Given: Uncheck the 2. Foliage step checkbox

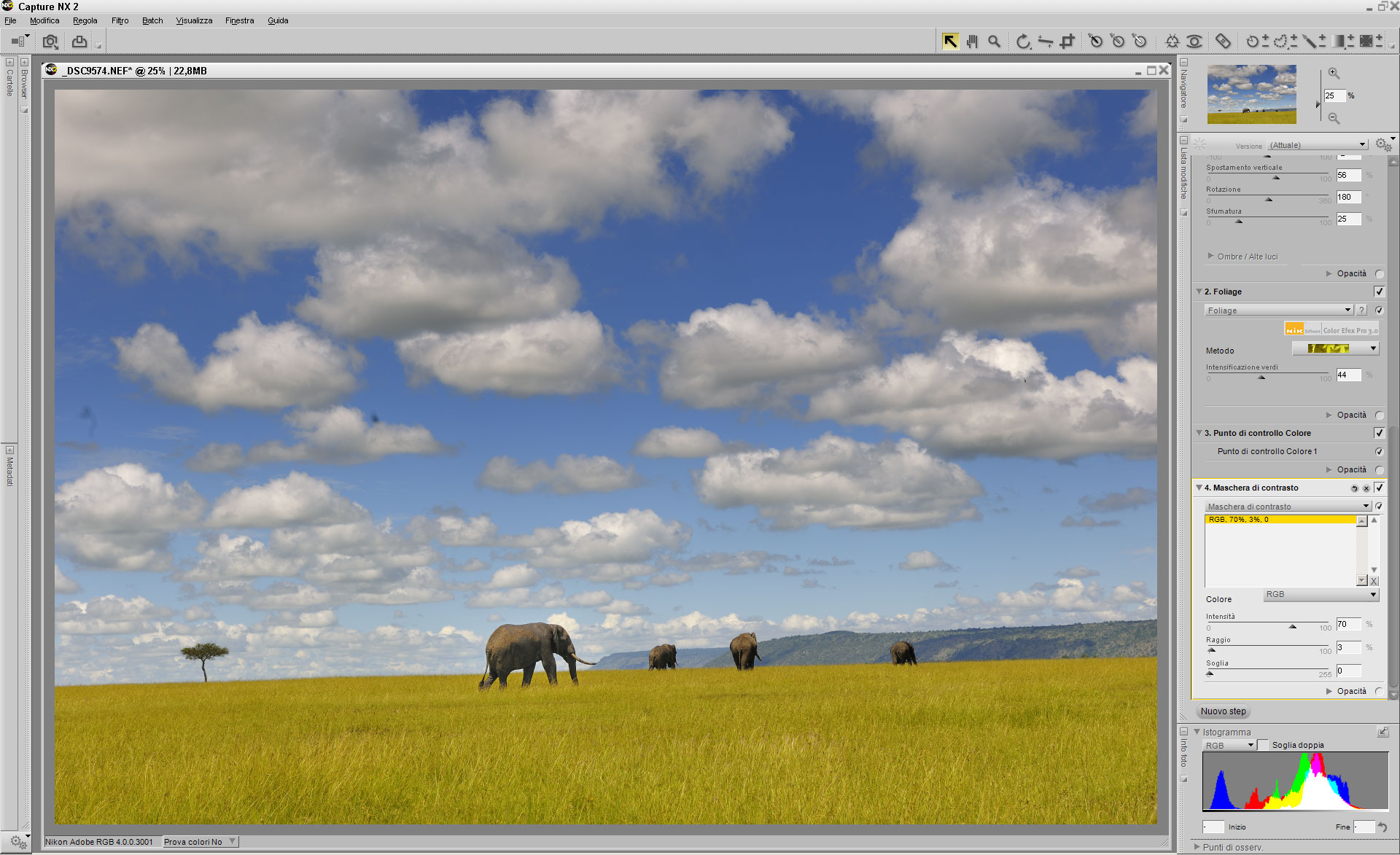Looking at the screenshot, I should tap(1379, 292).
